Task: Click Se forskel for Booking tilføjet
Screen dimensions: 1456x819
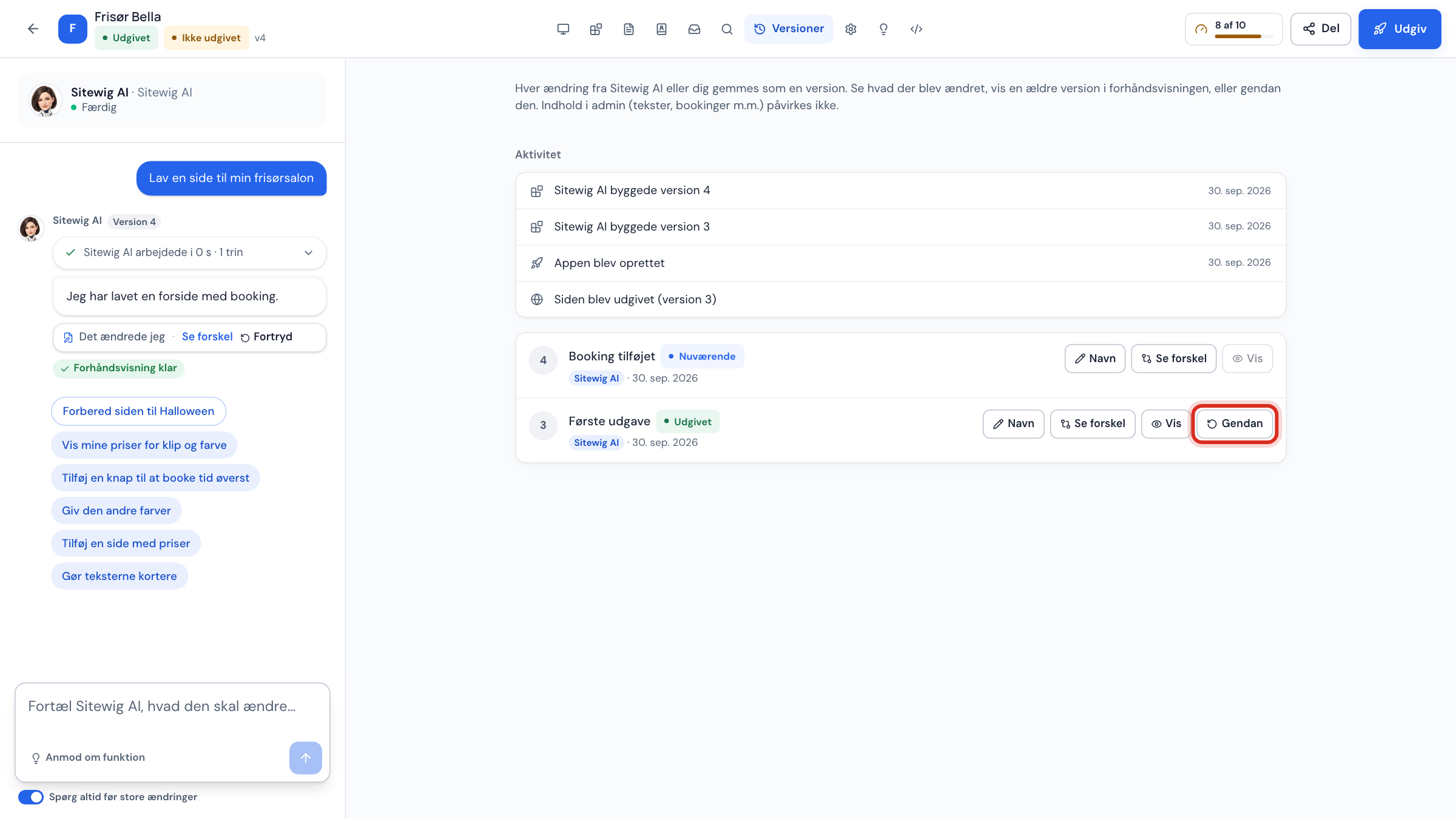Action: [1173, 359]
